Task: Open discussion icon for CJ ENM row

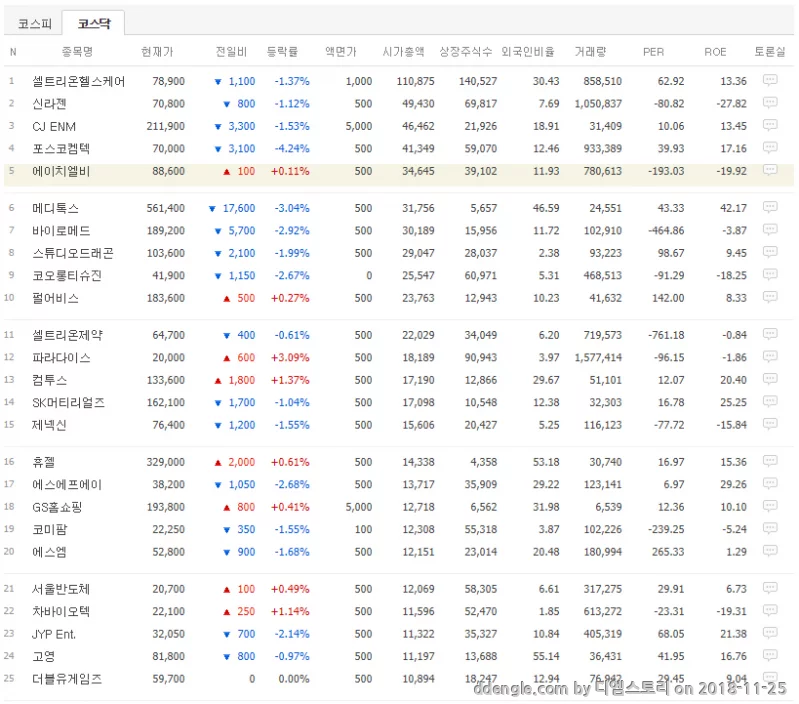Action: click(x=770, y=125)
